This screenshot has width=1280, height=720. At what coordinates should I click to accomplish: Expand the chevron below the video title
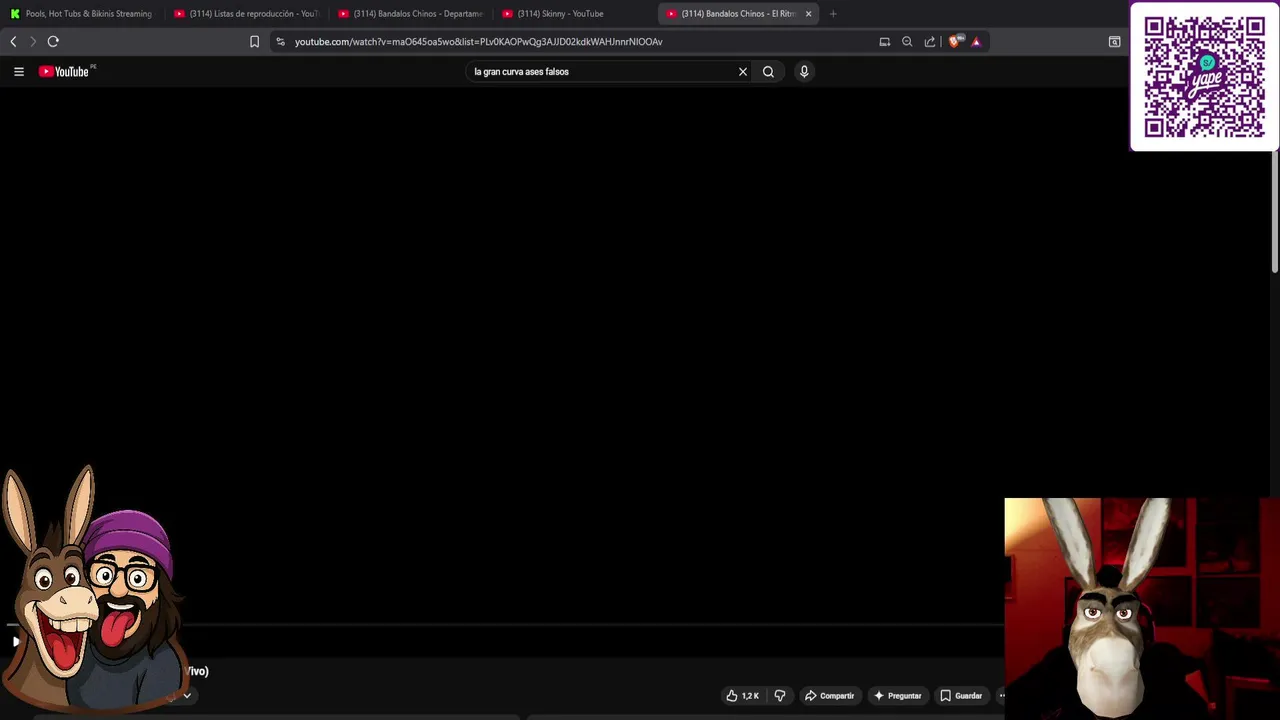coord(186,696)
